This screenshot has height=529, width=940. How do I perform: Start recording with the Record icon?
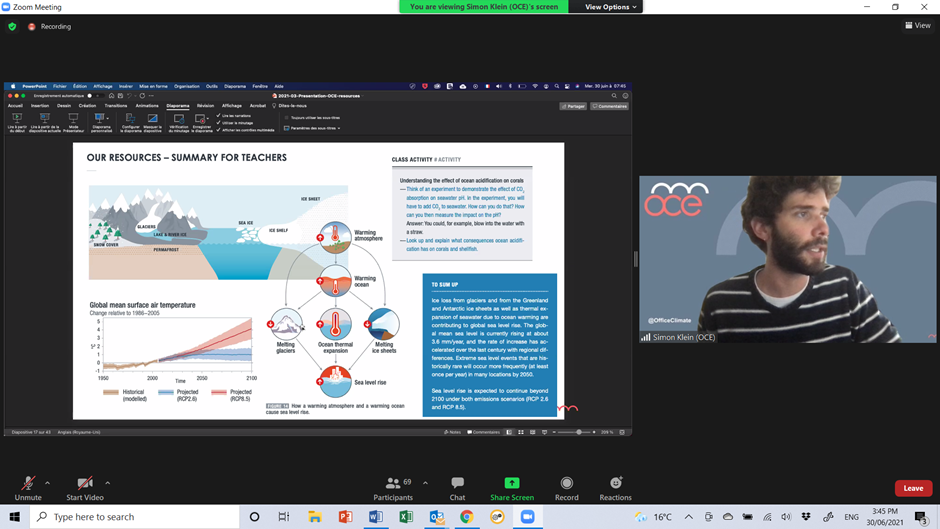click(x=567, y=484)
